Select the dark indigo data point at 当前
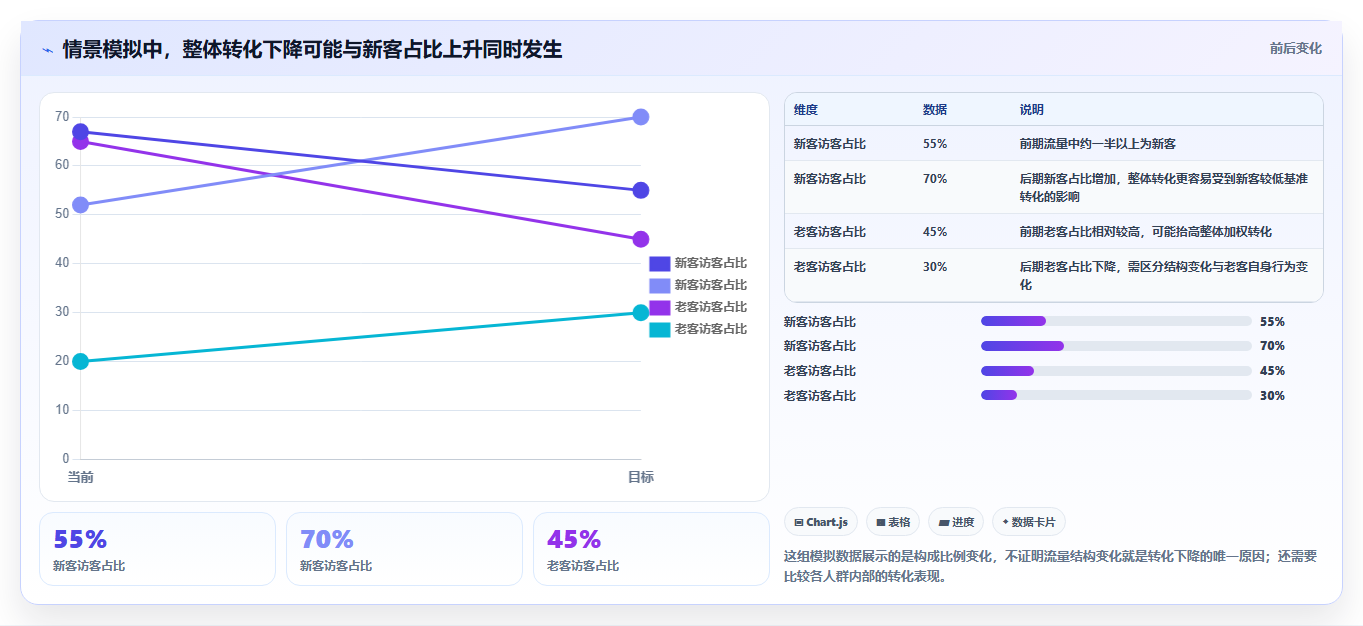Viewport: 1363px width, 626px height. [x=81, y=132]
